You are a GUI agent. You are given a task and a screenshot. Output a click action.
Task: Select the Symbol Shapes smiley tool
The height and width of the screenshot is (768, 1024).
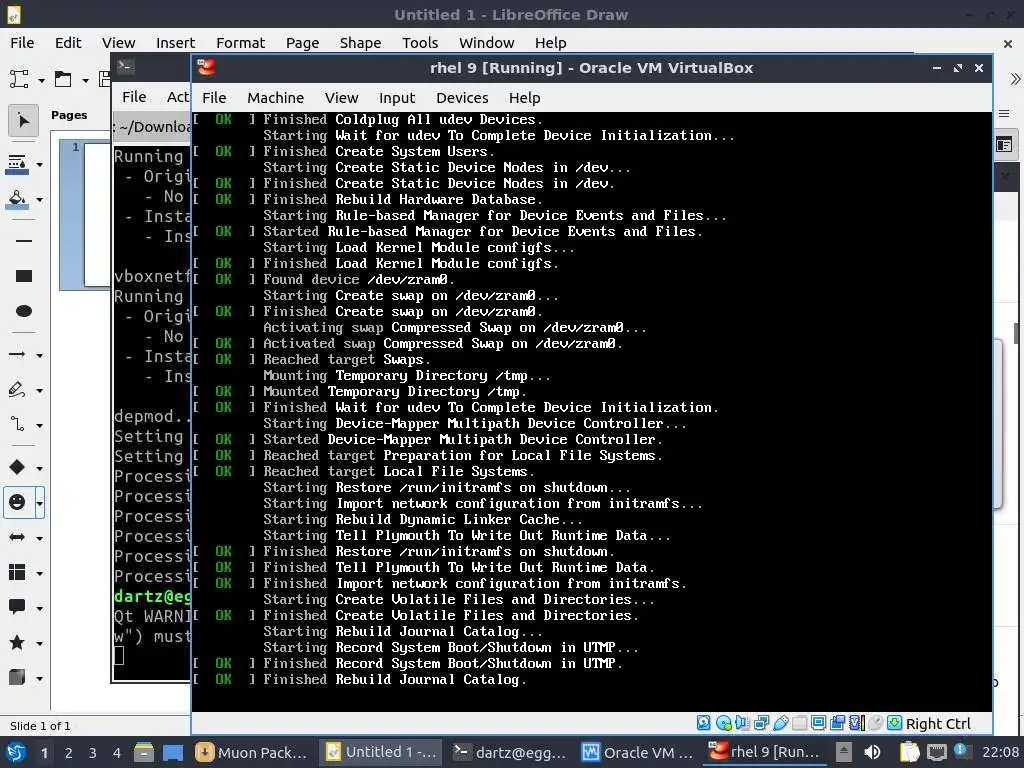(x=18, y=502)
